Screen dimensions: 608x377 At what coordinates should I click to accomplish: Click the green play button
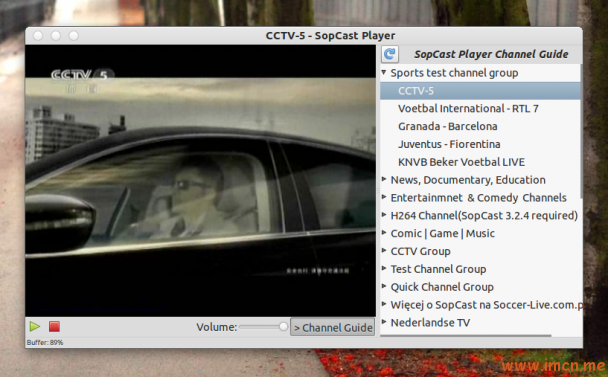35,327
